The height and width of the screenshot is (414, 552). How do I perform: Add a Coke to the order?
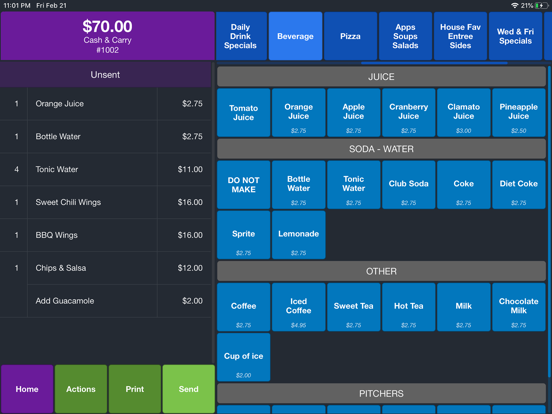coord(464,185)
